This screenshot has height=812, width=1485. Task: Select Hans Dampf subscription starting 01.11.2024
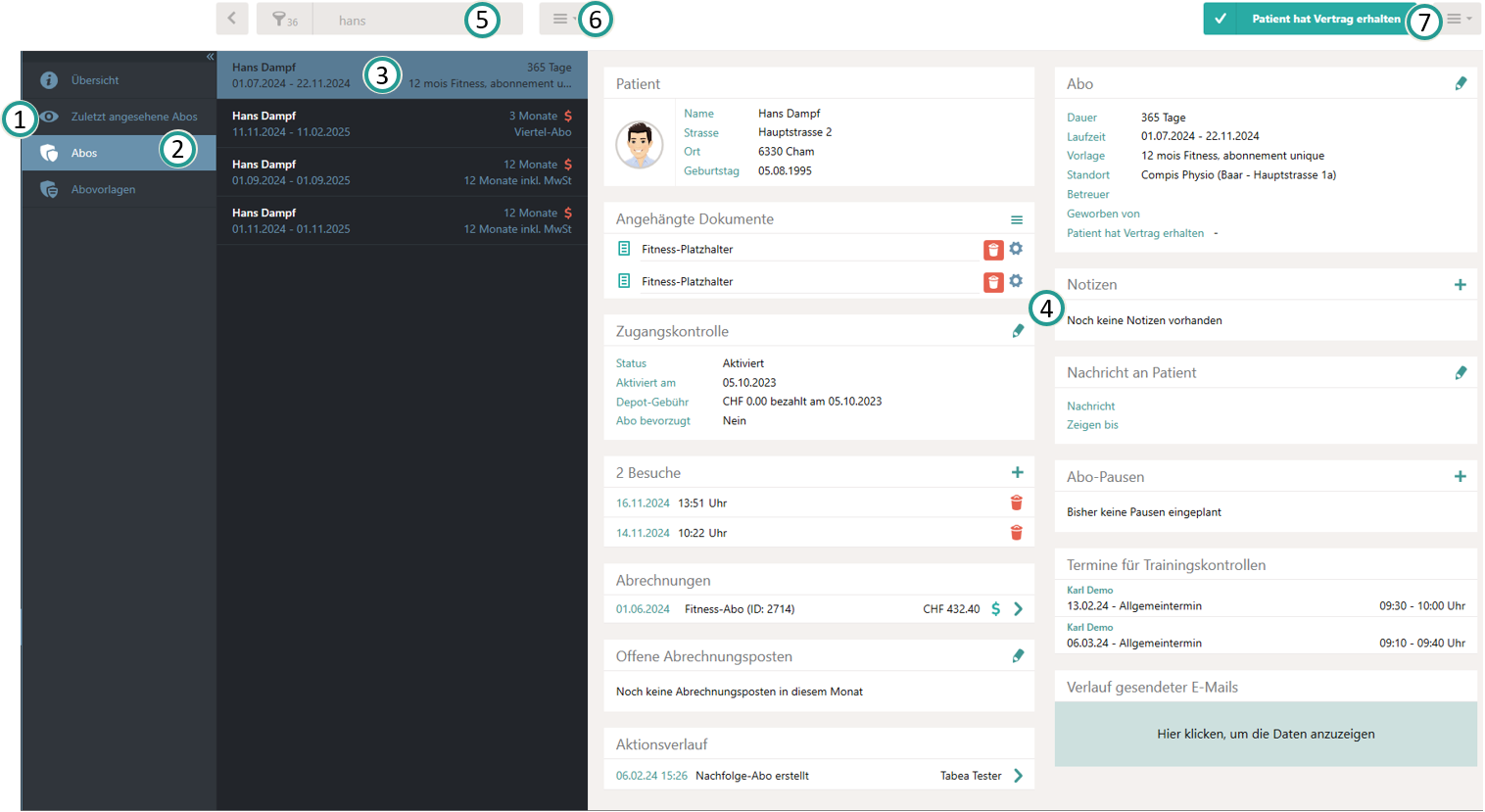[402, 220]
